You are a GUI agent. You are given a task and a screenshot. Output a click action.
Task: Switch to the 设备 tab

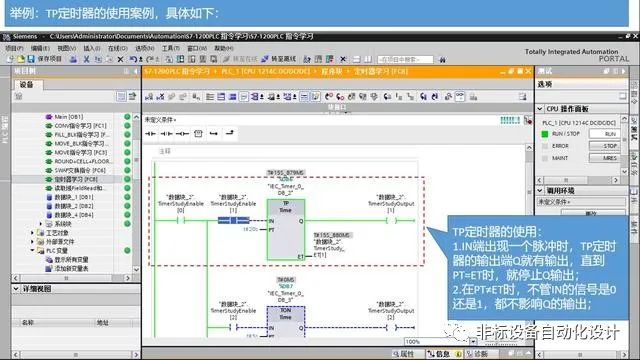[27, 84]
